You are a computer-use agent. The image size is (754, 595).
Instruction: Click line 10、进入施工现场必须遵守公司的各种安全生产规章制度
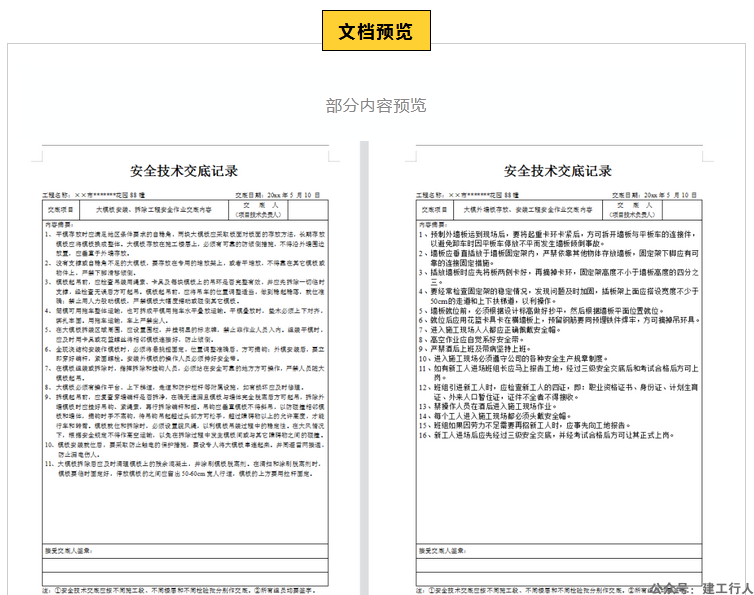[514, 358]
